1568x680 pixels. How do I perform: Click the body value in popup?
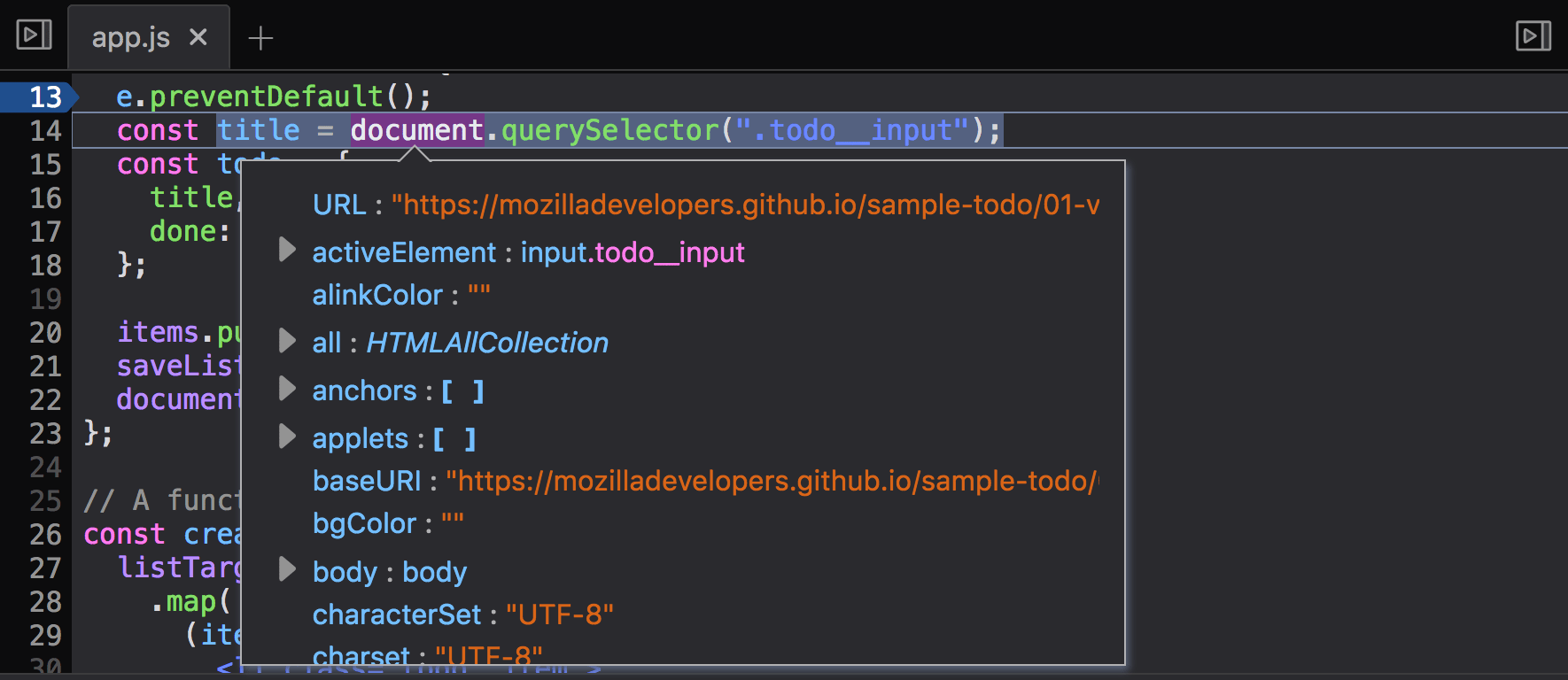434,572
